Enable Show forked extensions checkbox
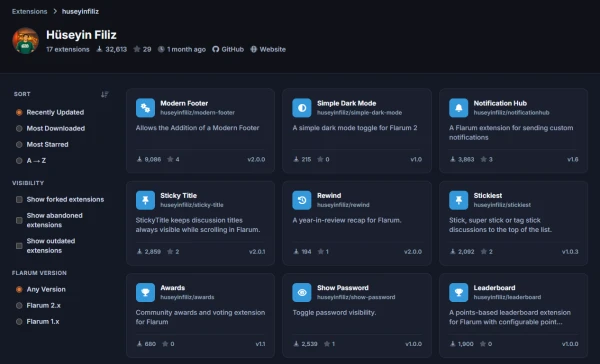This screenshot has height=364, width=600. 19,199
